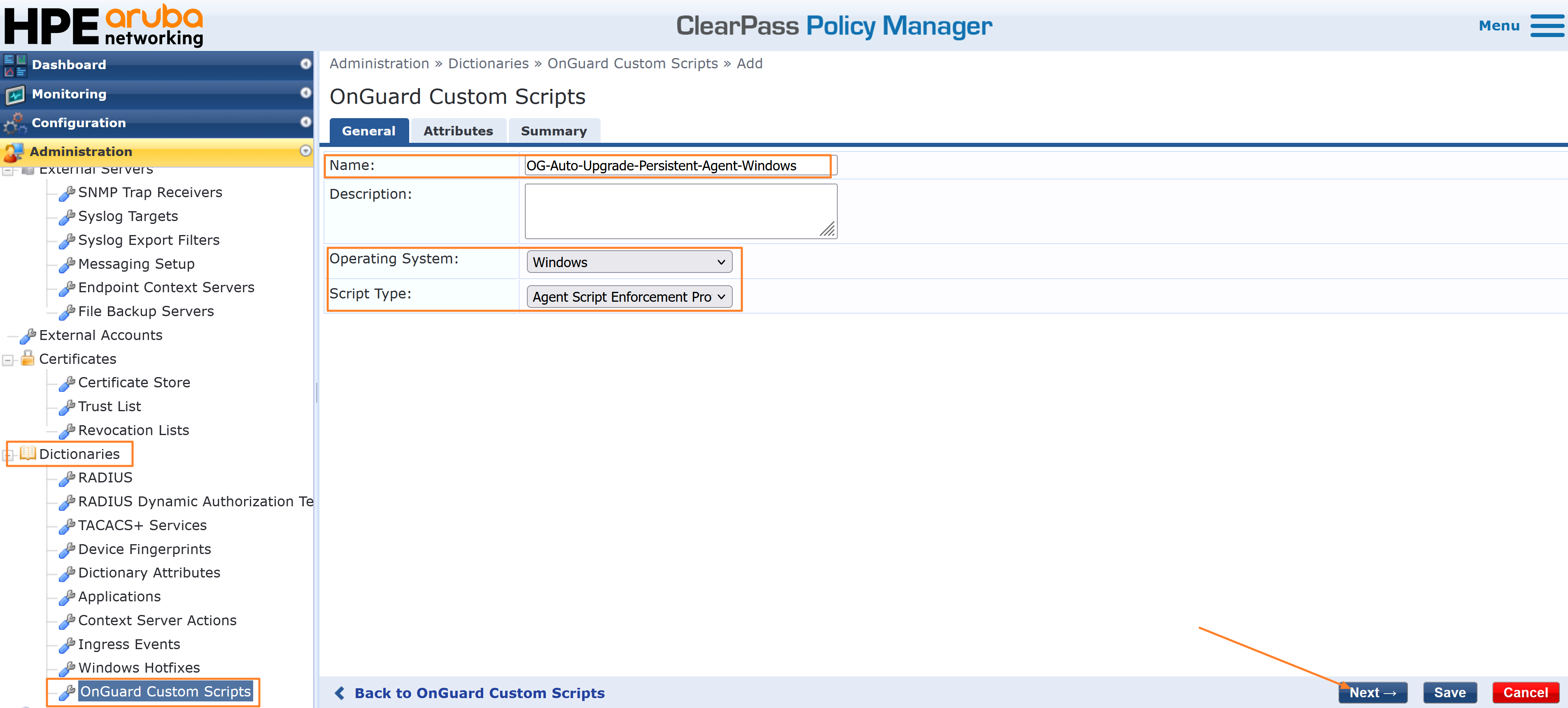Switch to the Summary tab
Screen dimensions: 1568x708
click(x=554, y=131)
